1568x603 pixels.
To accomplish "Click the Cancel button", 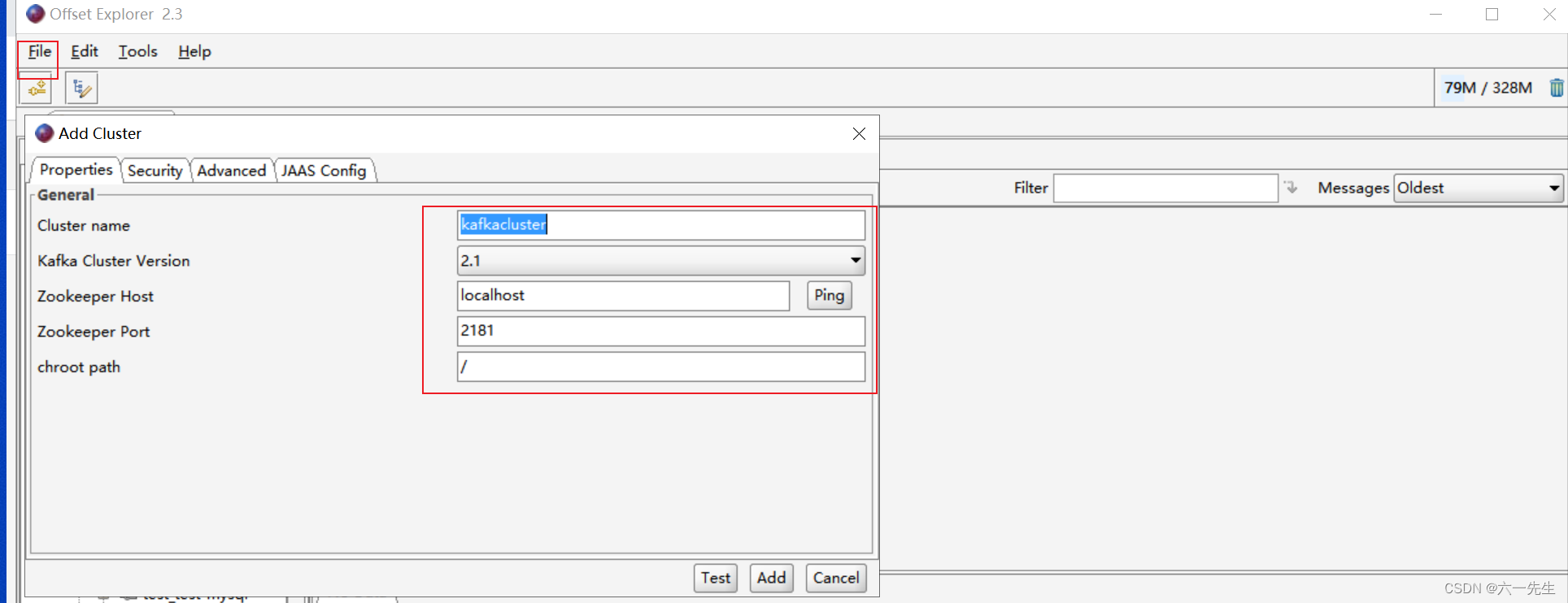I will tap(836, 578).
